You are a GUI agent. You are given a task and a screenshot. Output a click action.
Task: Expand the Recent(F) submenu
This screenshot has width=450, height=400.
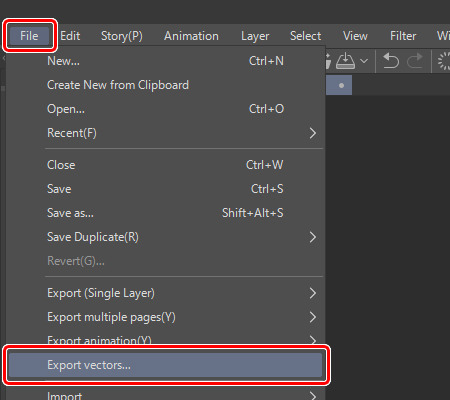(166, 133)
